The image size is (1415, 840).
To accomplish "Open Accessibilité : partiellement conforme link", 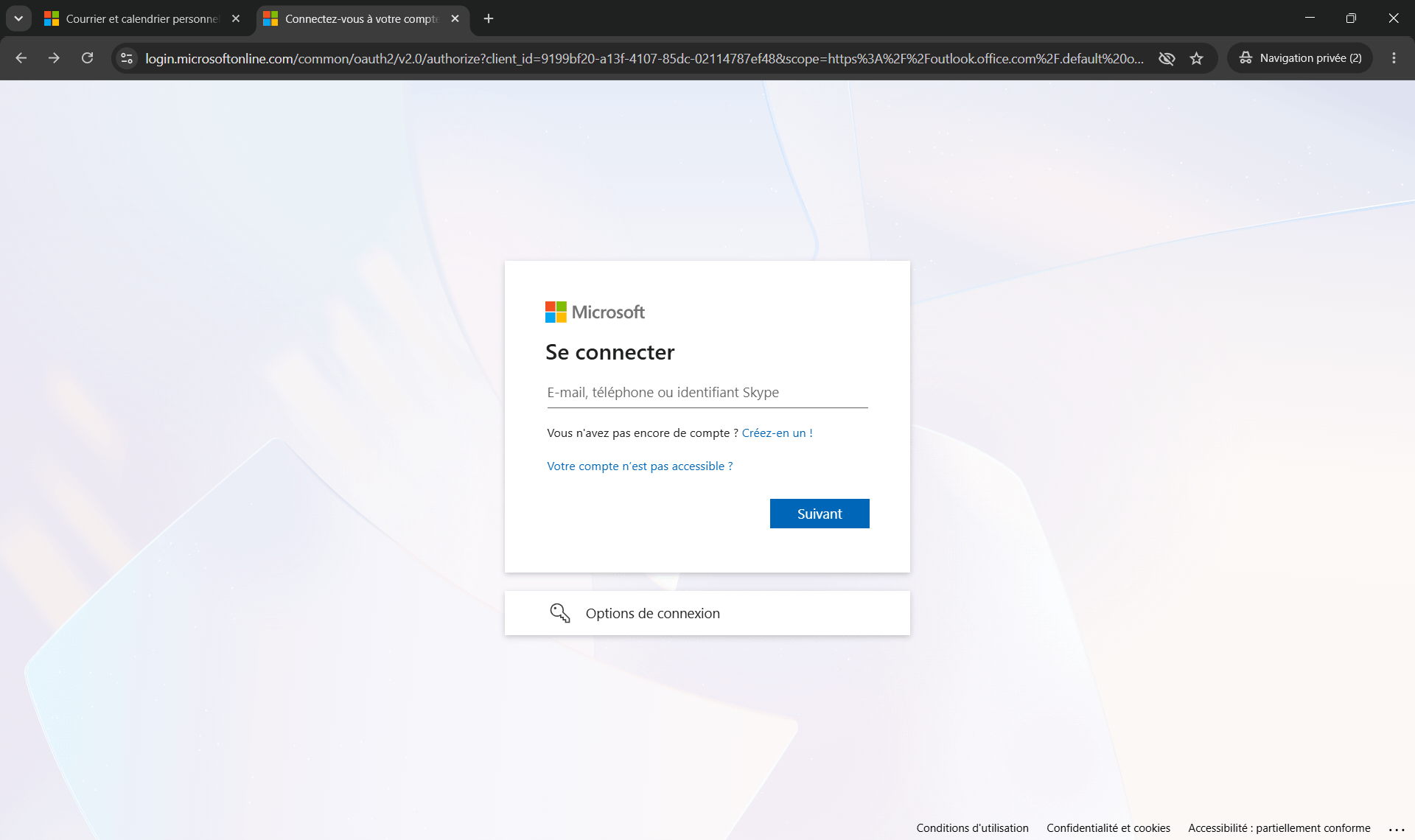I will tap(1279, 828).
